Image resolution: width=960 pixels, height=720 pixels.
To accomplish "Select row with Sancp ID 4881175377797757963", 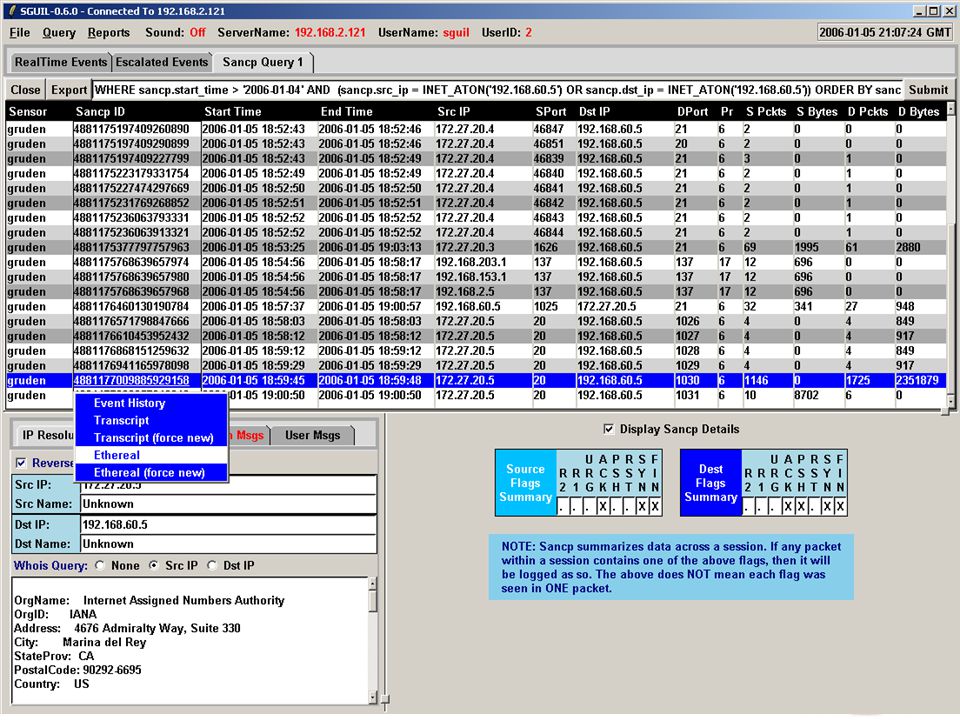I will click(476, 247).
